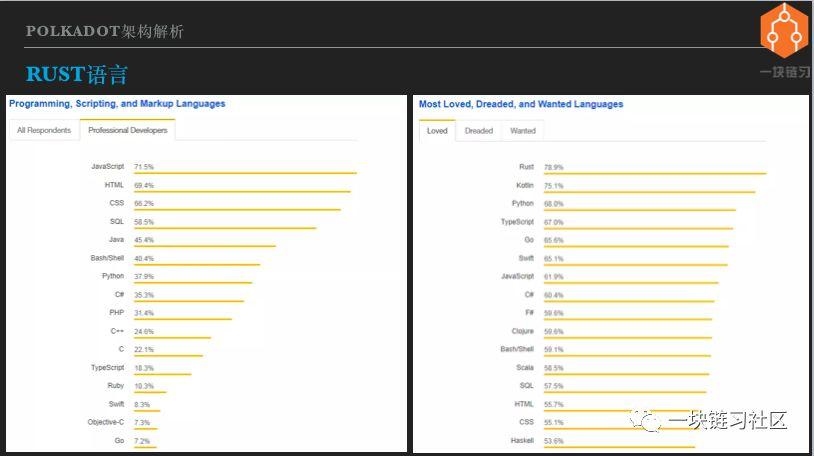Click the C 22.1% row label
The height and width of the screenshot is (456, 814).
coord(121,349)
